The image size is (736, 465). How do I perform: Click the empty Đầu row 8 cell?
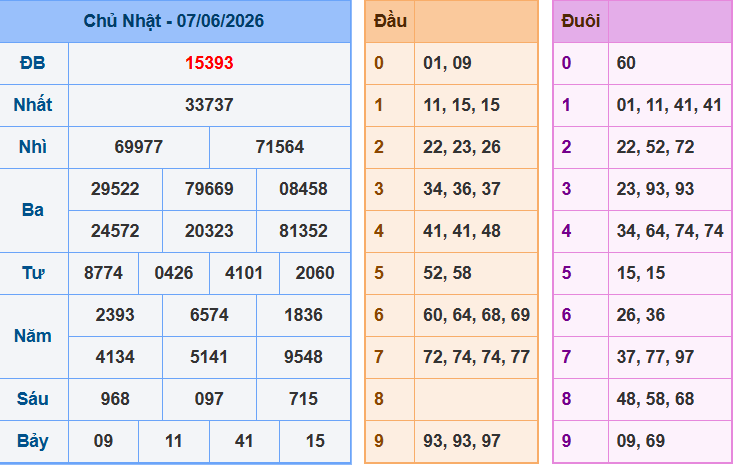coord(476,399)
